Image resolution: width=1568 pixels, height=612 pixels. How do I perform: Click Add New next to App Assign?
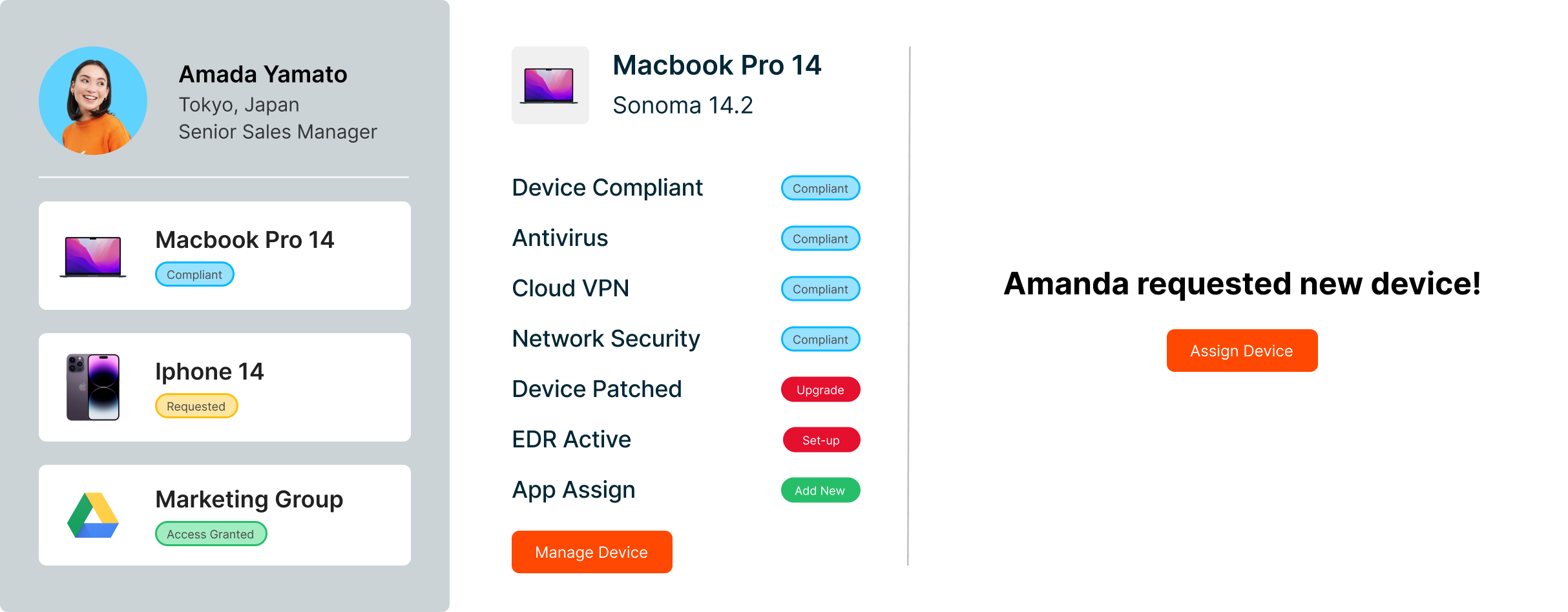(x=820, y=491)
